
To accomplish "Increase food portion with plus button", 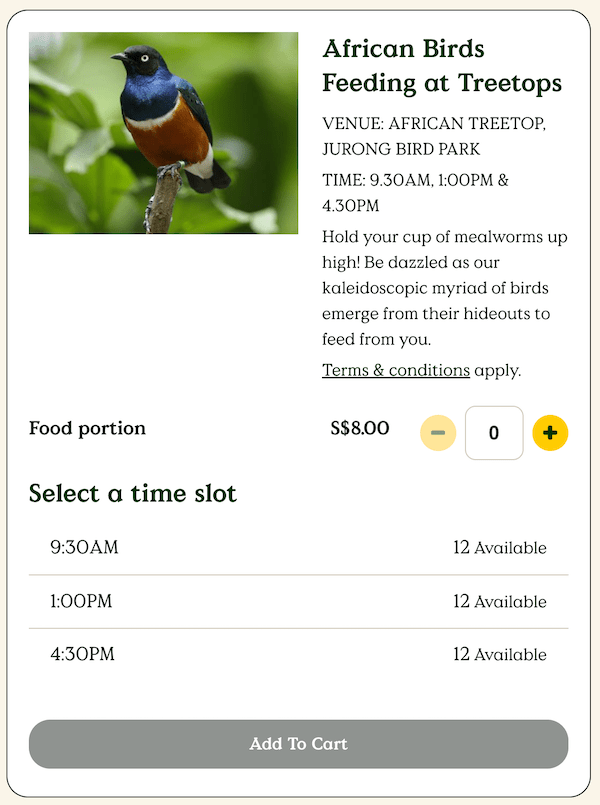I will pyautogui.click(x=551, y=433).
